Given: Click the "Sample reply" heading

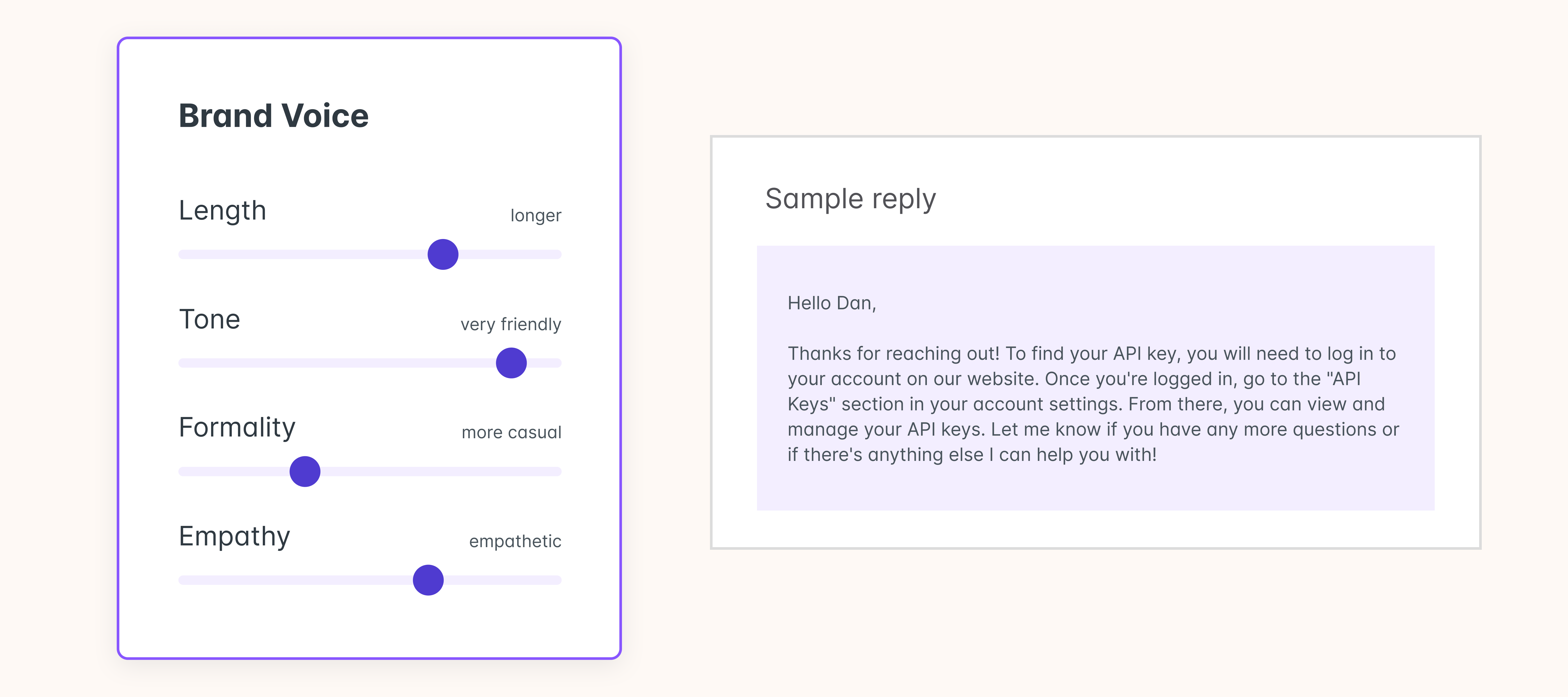Looking at the screenshot, I should tap(850, 199).
